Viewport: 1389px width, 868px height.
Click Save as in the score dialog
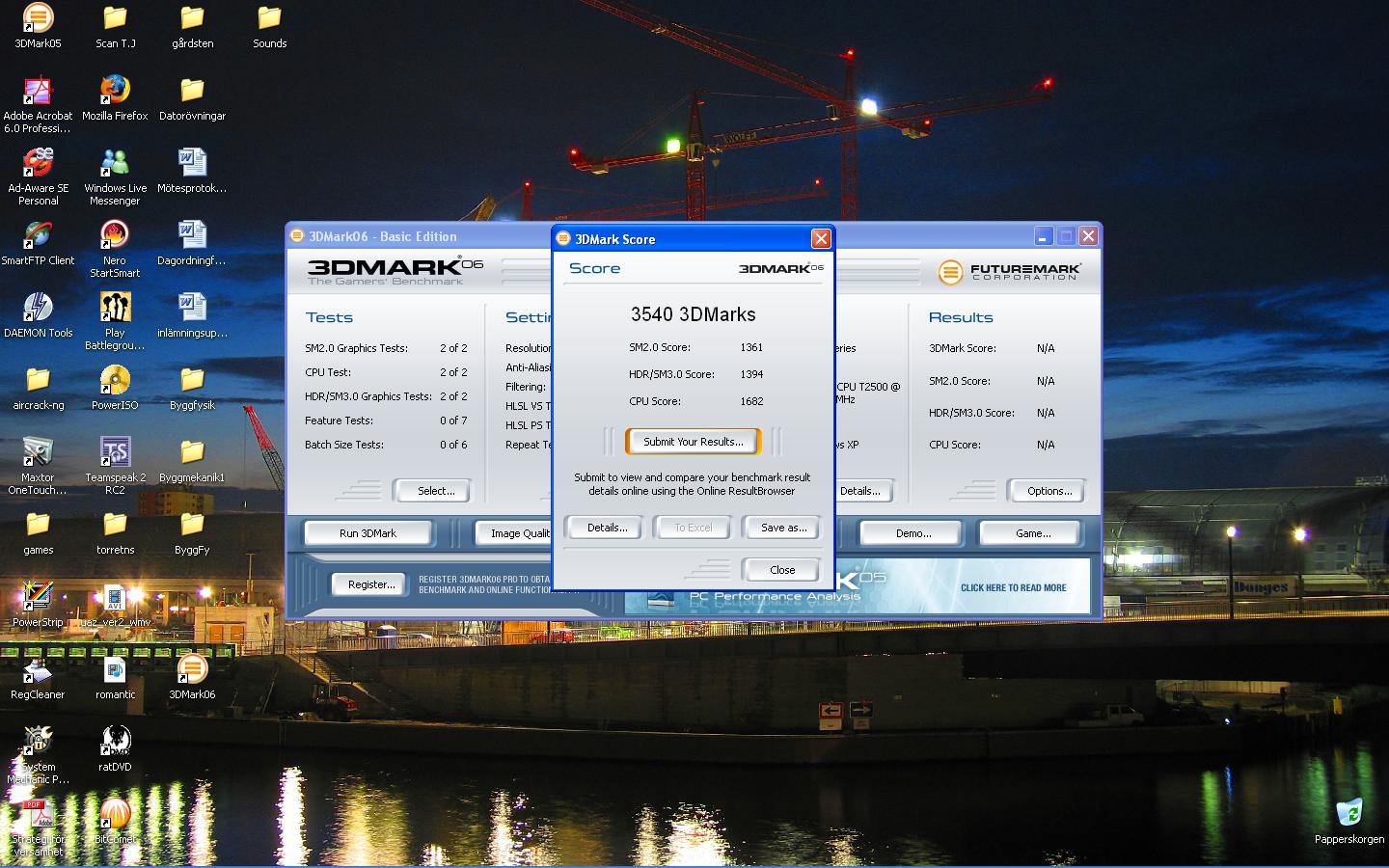pyautogui.click(x=782, y=528)
